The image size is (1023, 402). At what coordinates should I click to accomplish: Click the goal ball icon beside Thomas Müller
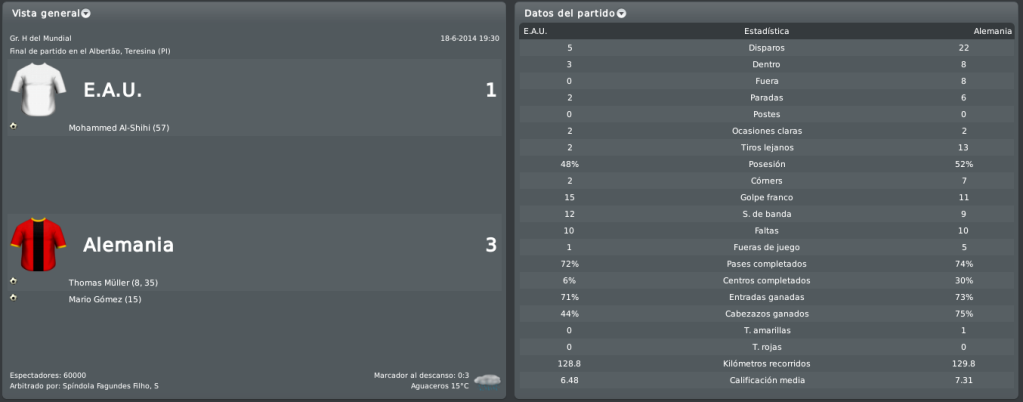[x=14, y=281]
